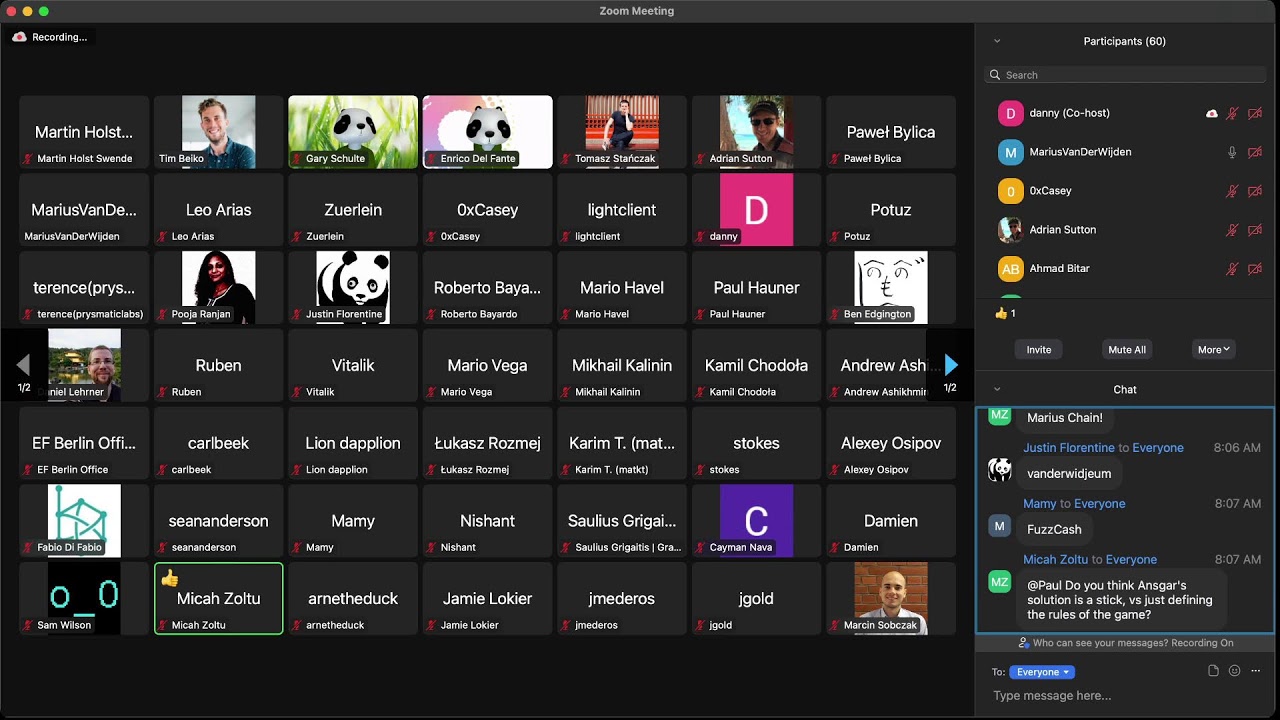Click Justin Florentine's panda chat avatar
The image size is (1280, 720).
pos(1000,470)
